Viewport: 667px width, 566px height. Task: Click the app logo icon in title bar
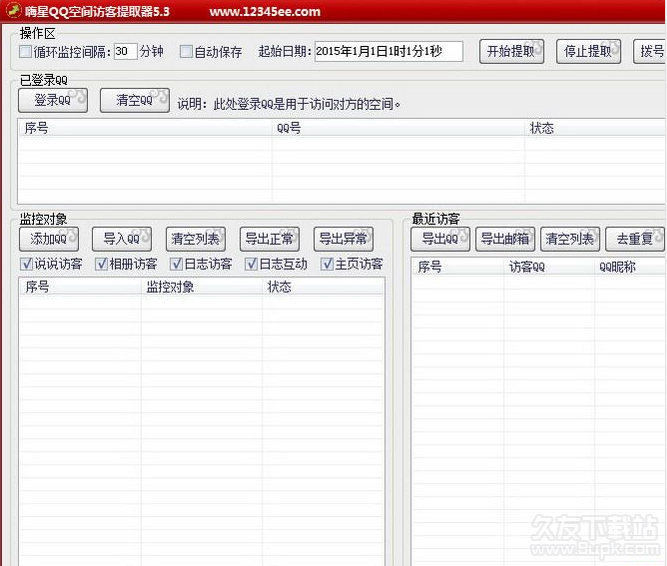[13, 10]
